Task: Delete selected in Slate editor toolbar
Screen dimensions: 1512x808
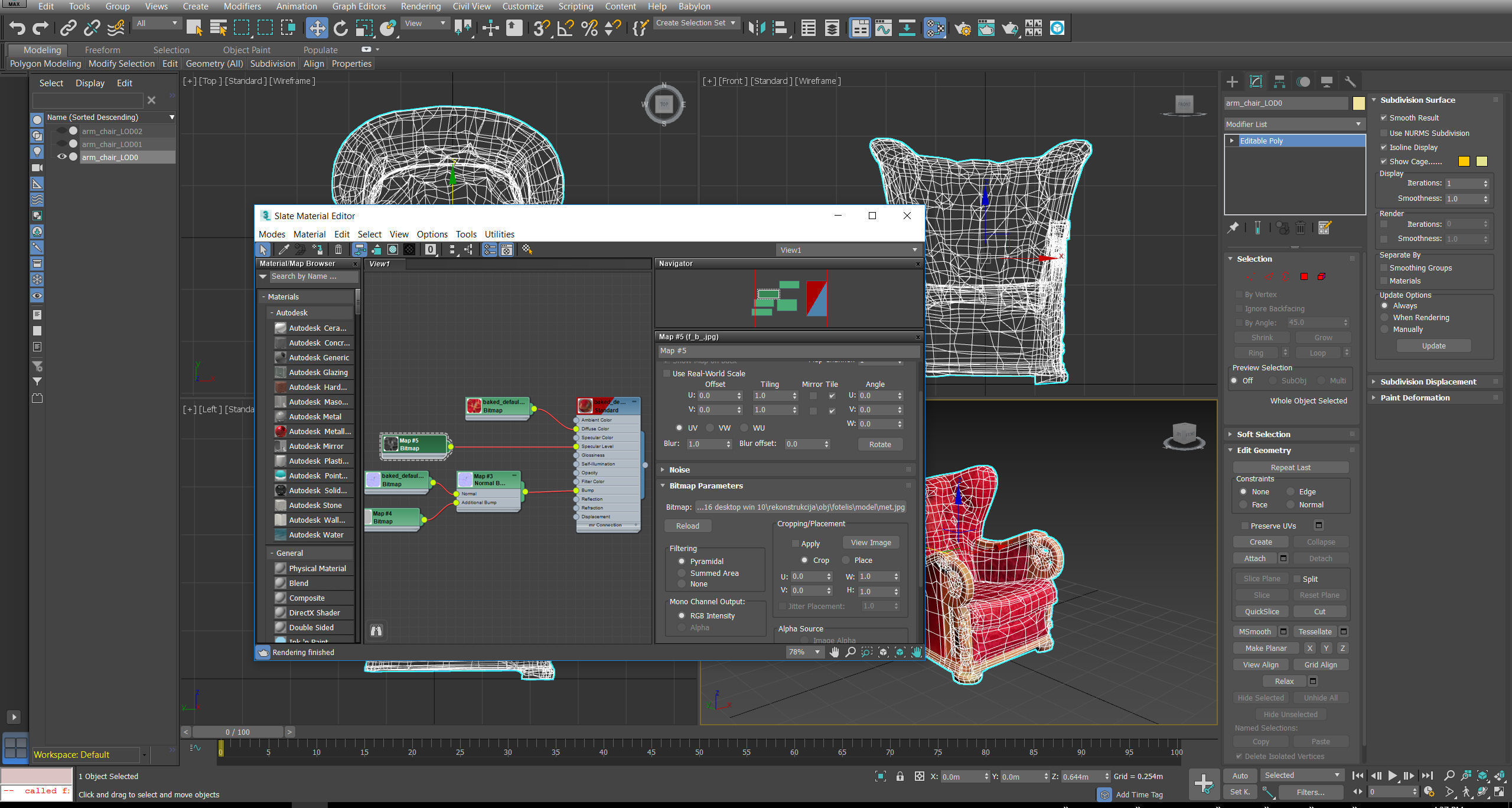Action: 338,250
